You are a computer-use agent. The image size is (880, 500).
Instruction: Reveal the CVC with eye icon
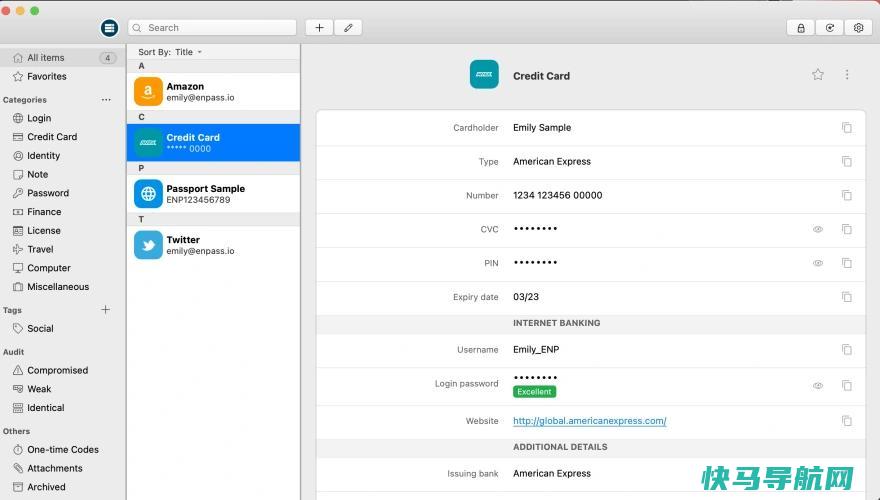point(818,229)
